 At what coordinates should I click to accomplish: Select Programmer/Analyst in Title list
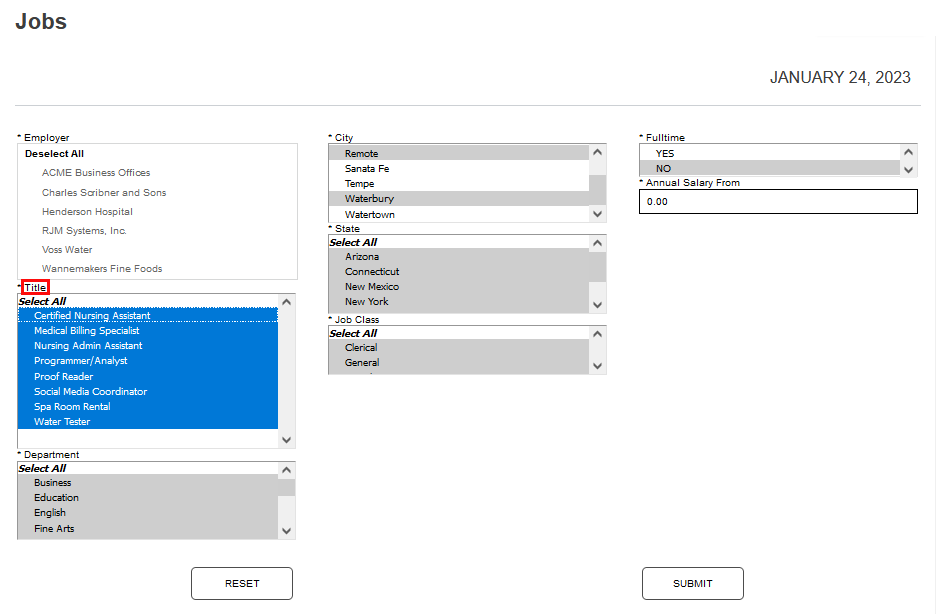click(81, 361)
